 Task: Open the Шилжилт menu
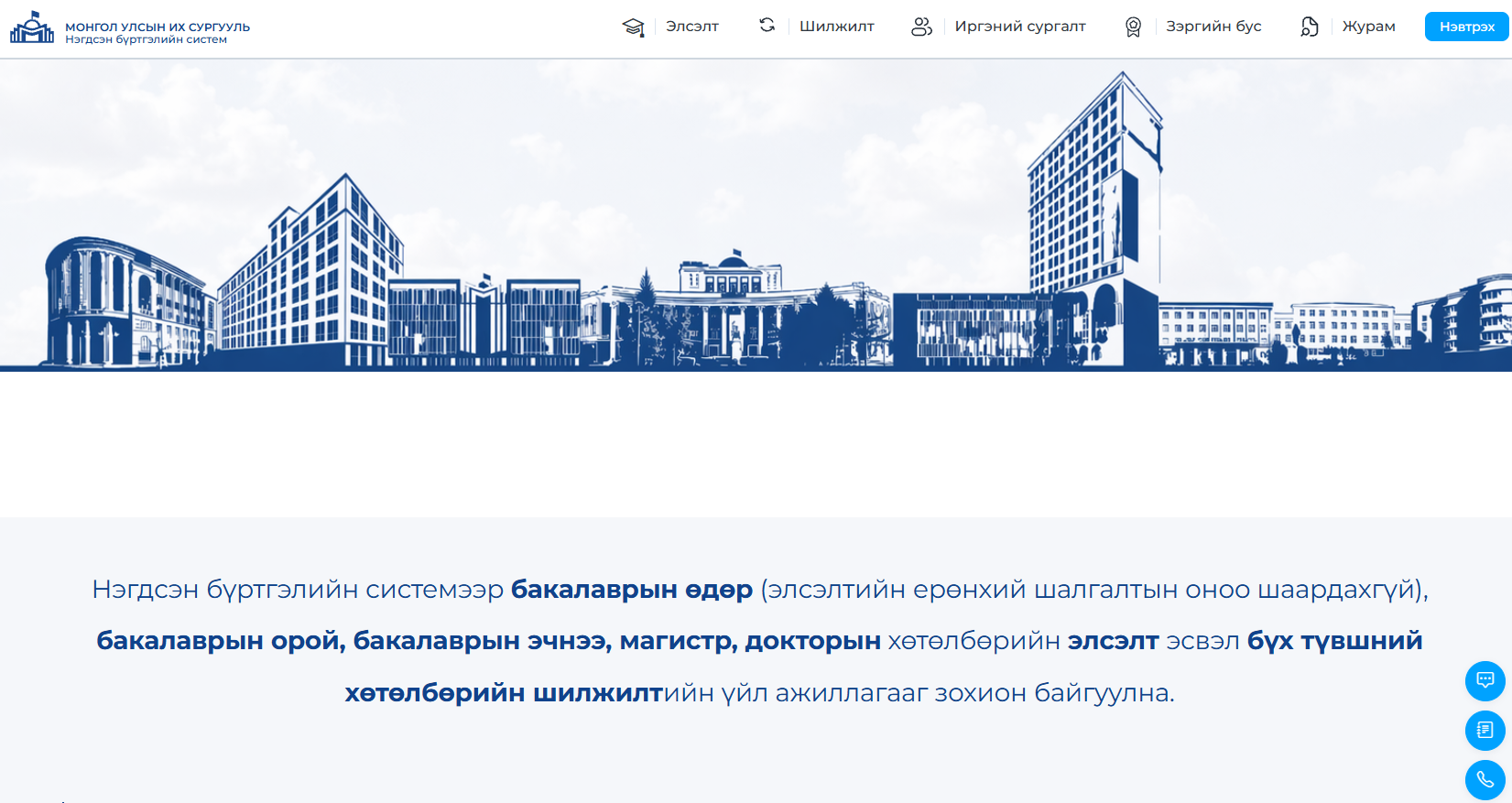(x=837, y=27)
